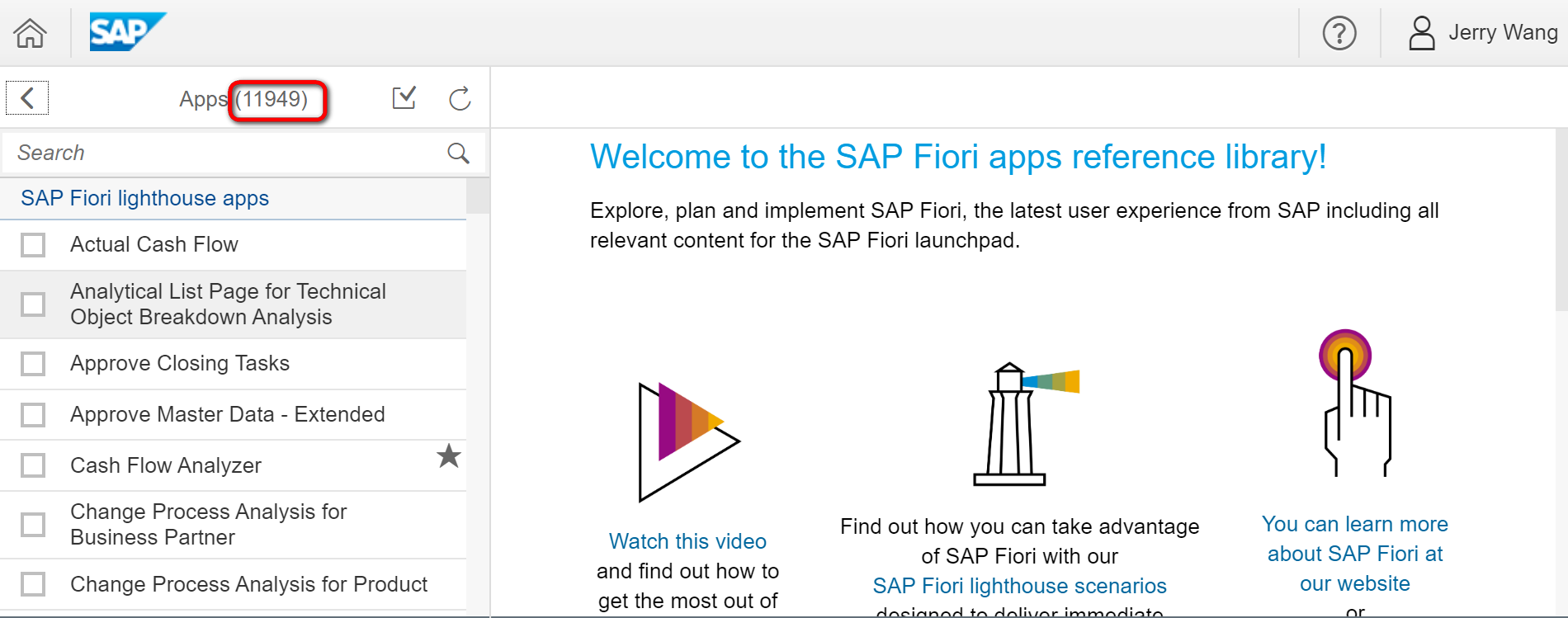Check Approve Master Data - Extended checkbox

[33, 415]
